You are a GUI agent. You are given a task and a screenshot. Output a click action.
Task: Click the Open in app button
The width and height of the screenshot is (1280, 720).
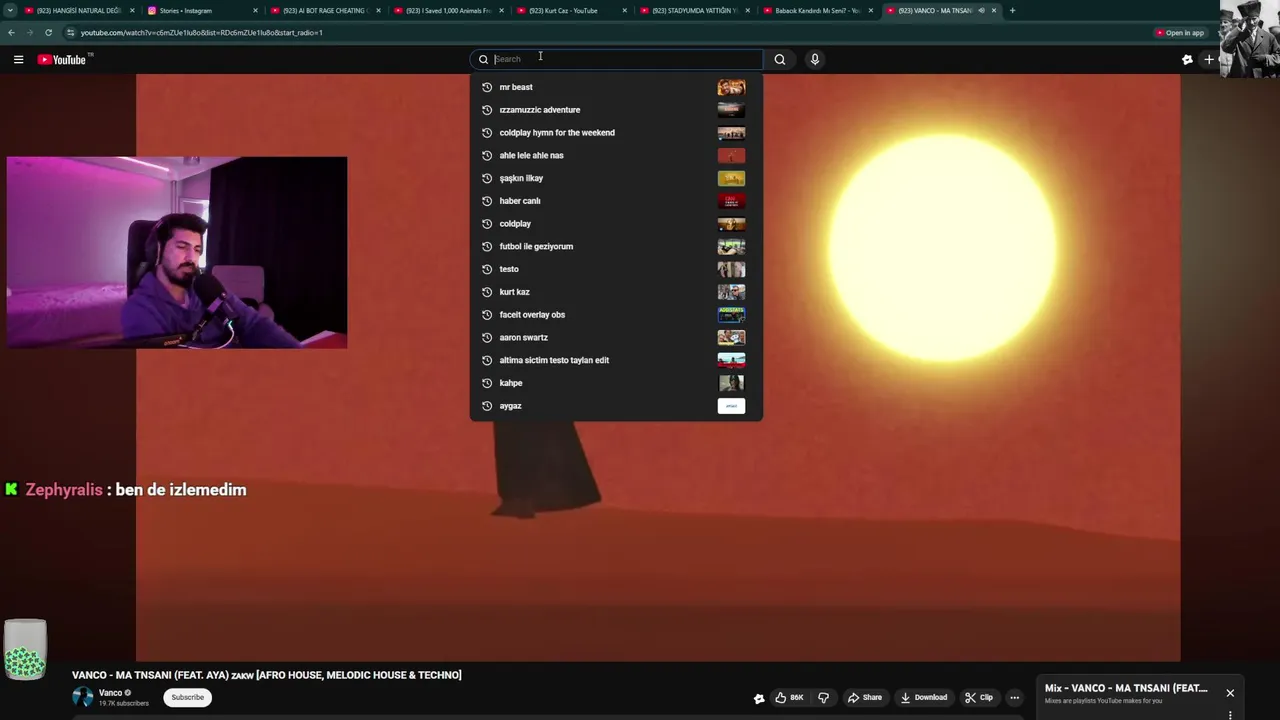point(1180,32)
